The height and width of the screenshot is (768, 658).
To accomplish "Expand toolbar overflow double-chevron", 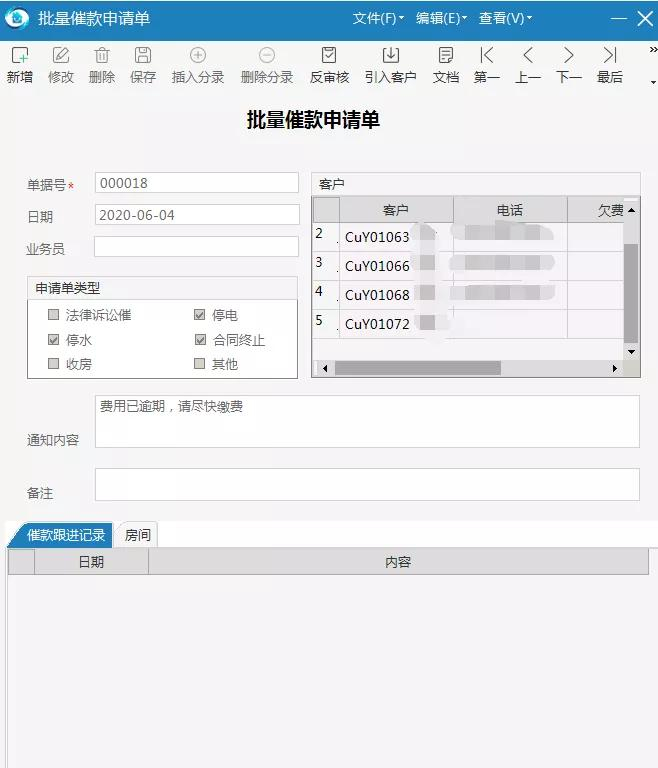I will click(x=653, y=49).
